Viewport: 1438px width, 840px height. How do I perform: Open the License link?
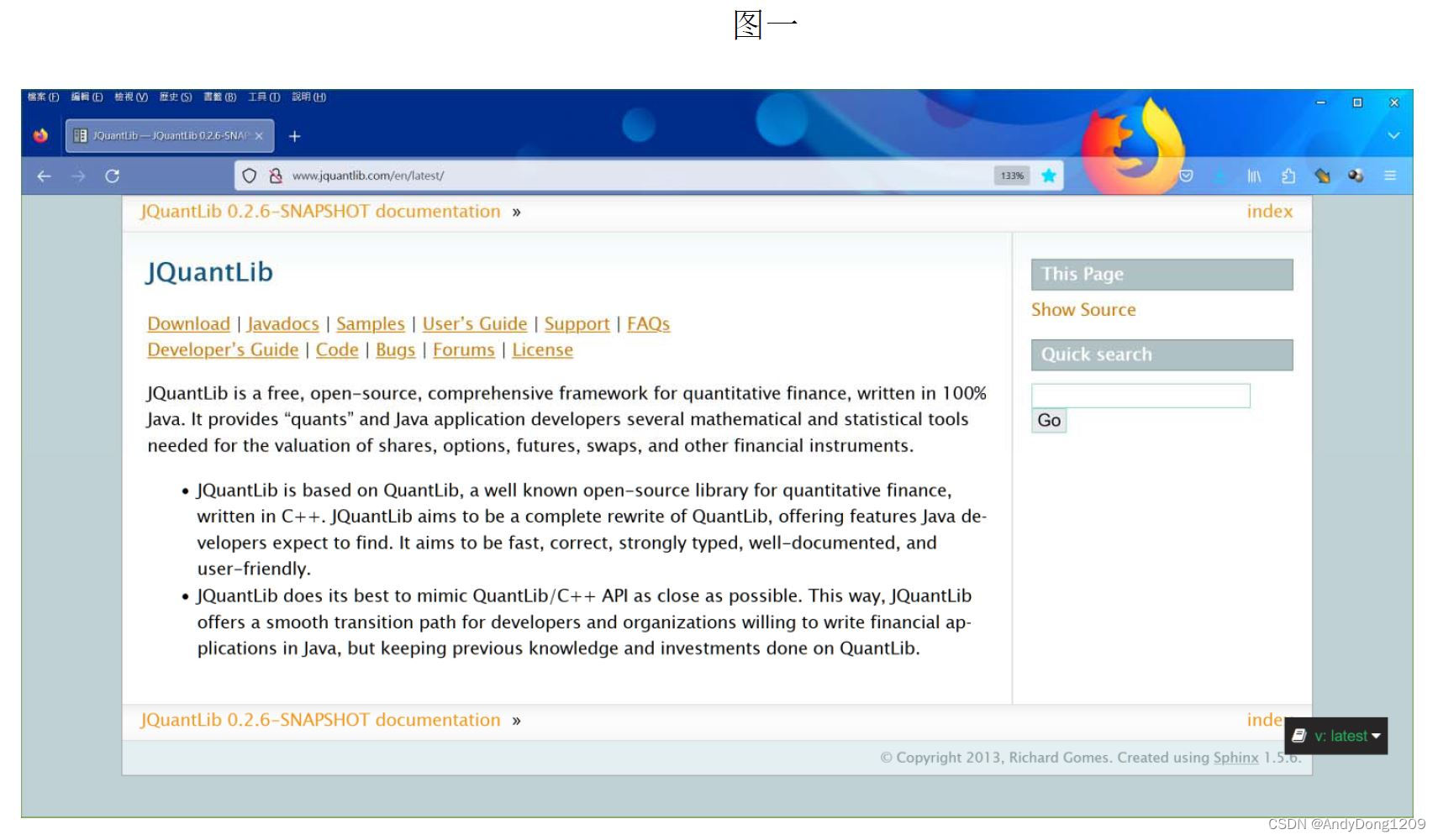tap(543, 350)
